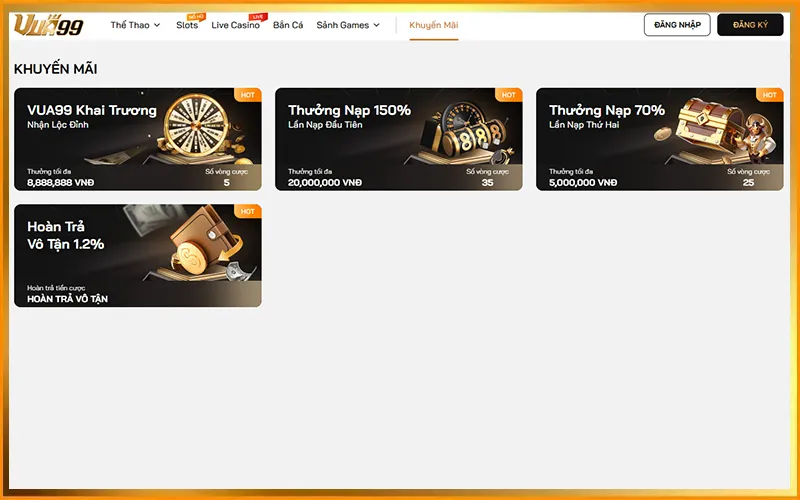Click HOT badge on Hoàn Trả card
The image size is (800, 500).
(x=248, y=211)
